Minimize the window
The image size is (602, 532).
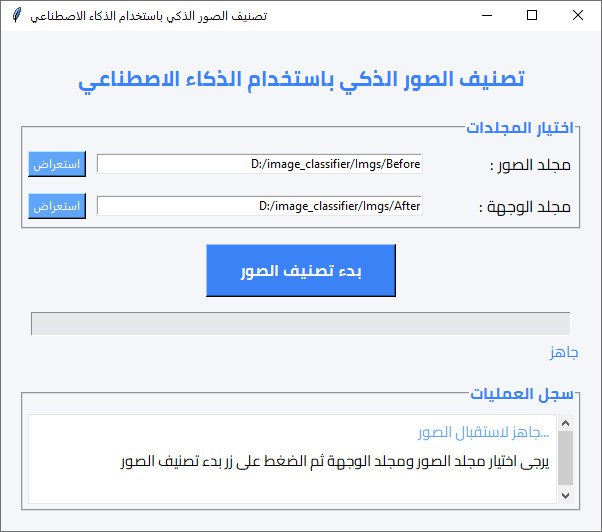point(487,15)
